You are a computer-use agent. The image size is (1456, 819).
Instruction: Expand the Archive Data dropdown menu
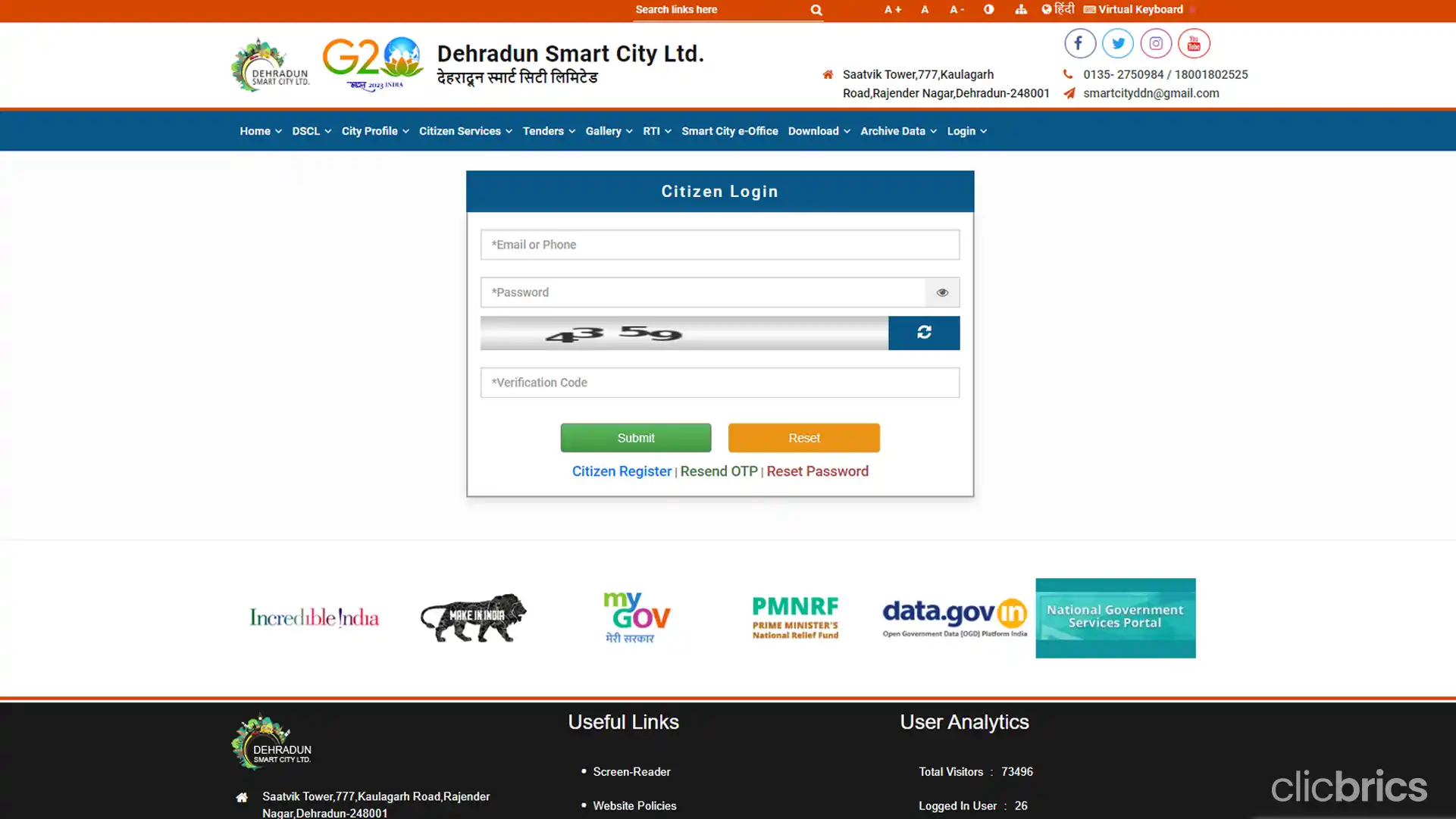click(x=898, y=131)
